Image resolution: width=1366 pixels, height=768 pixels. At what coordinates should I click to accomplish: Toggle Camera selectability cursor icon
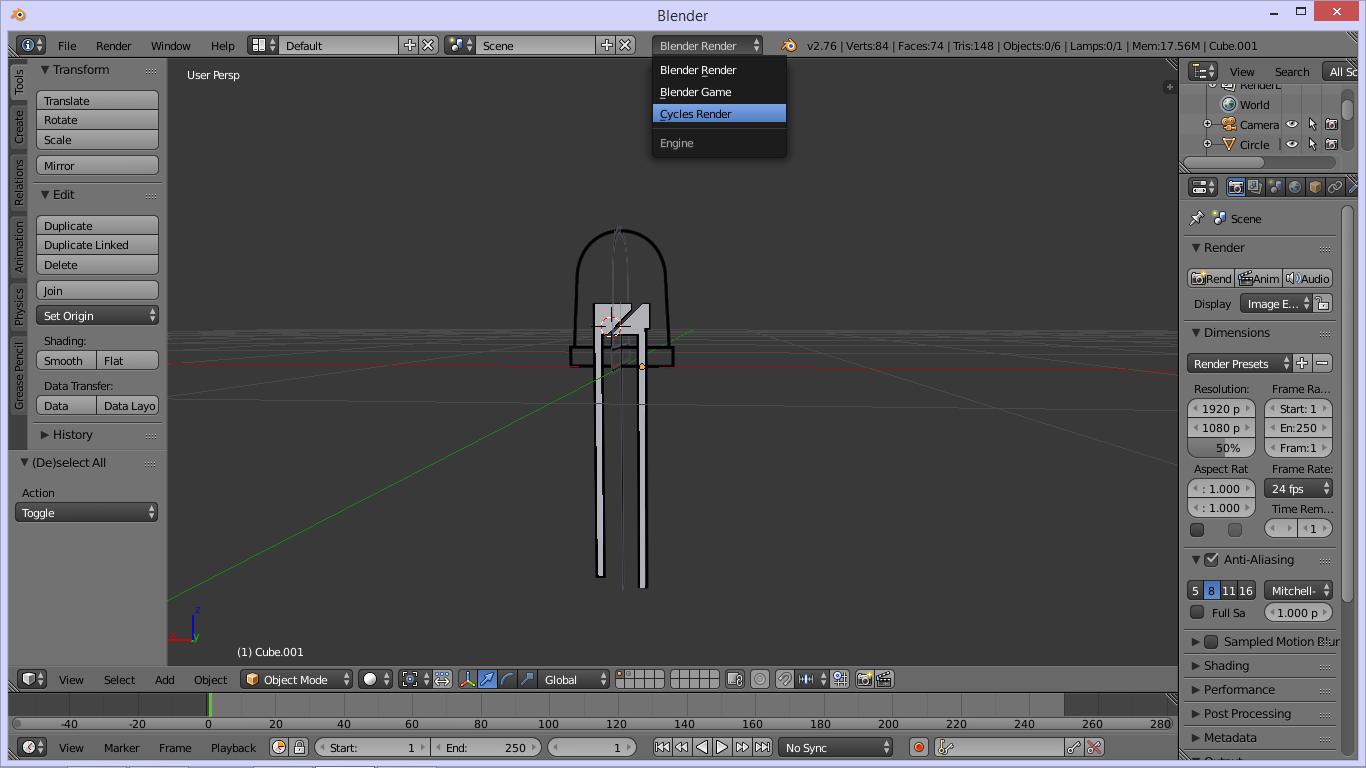coord(1312,125)
